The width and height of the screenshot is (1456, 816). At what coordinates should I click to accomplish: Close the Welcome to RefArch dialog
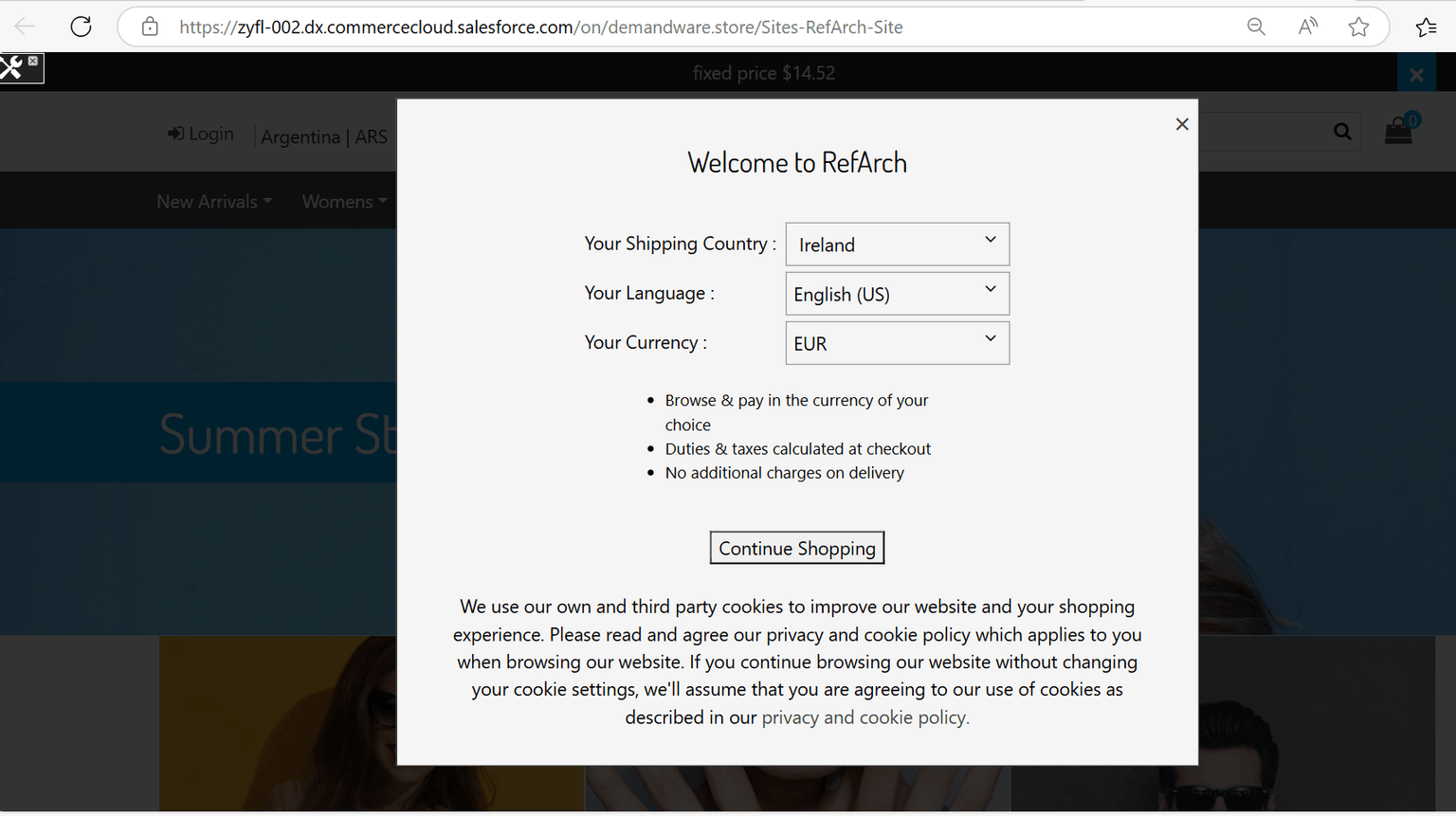pyautogui.click(x=1182, y=124)
